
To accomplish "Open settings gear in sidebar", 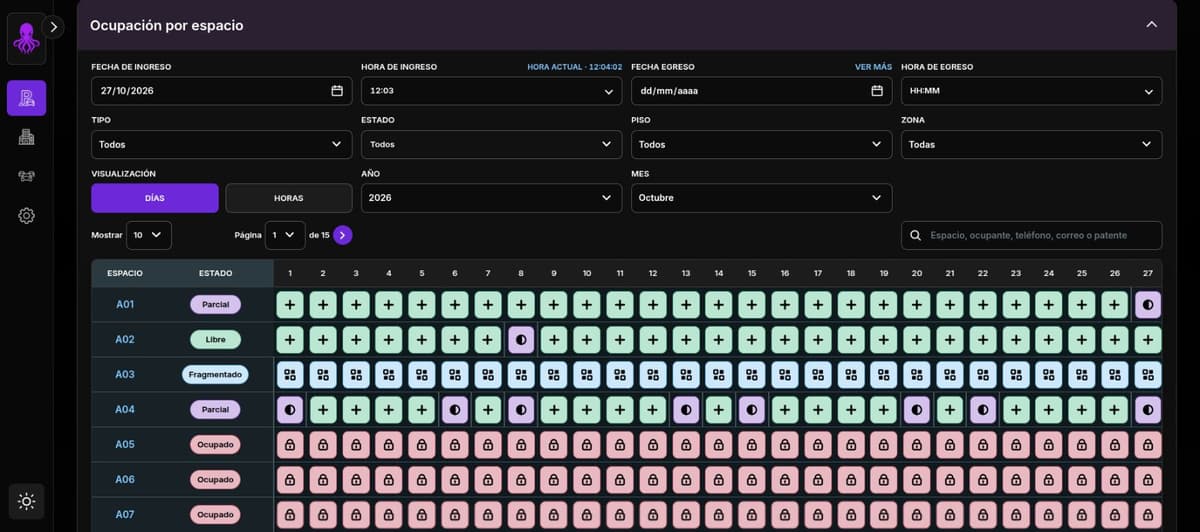I will tap(26, 215).
